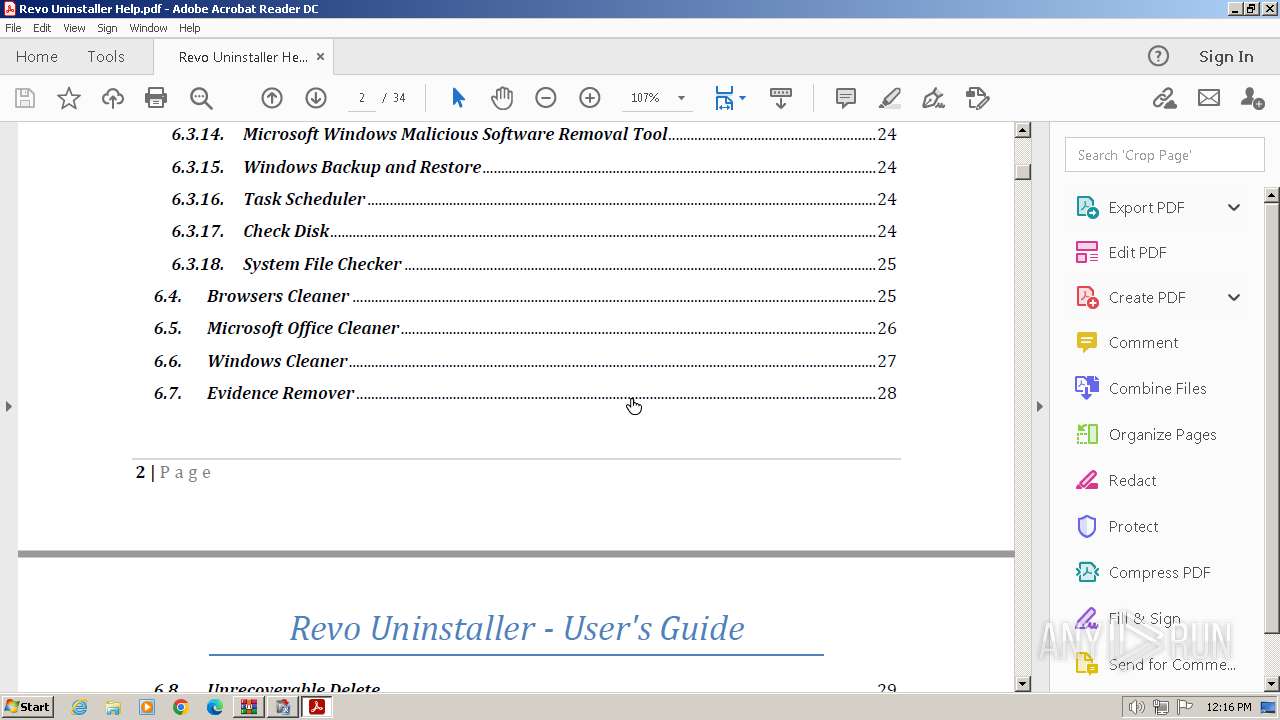Open the Windows Start menu
The image size is (1280, 720).
click(x=27, y=707)
